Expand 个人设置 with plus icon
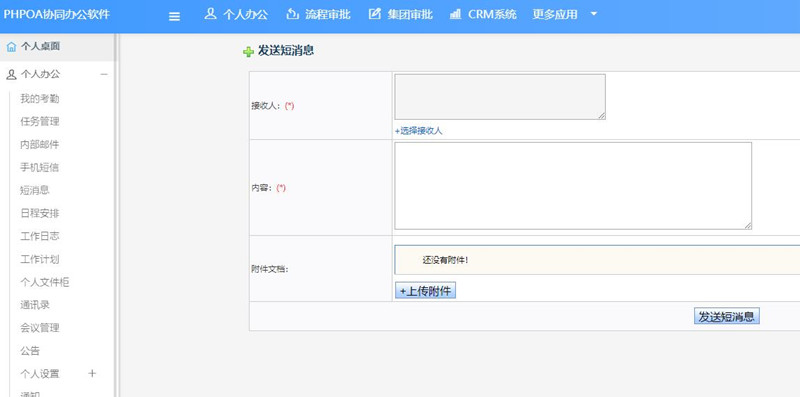 coord(92,373)
